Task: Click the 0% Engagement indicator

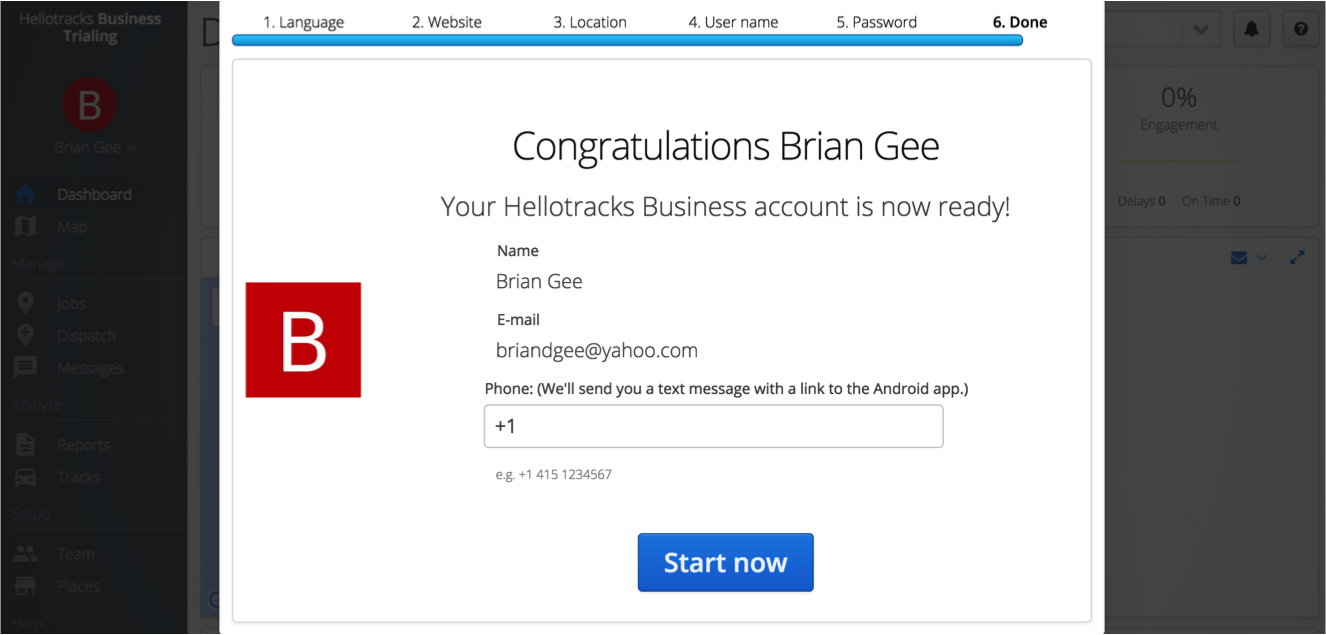Action: coord(1179,108)
